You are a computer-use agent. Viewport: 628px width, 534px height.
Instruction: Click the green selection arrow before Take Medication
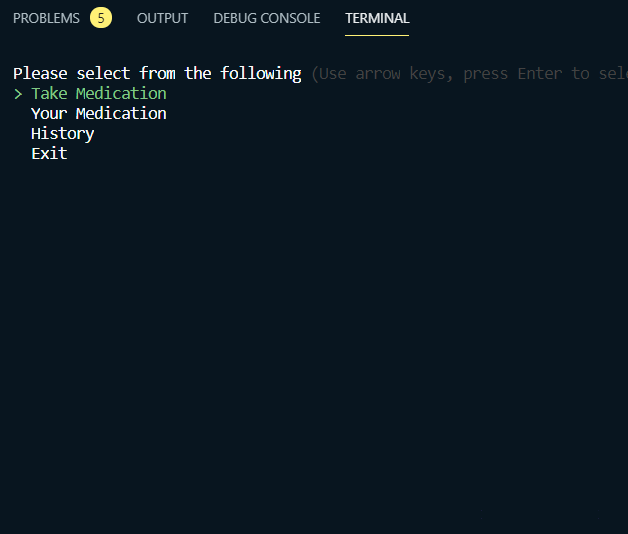coord(18,94)
